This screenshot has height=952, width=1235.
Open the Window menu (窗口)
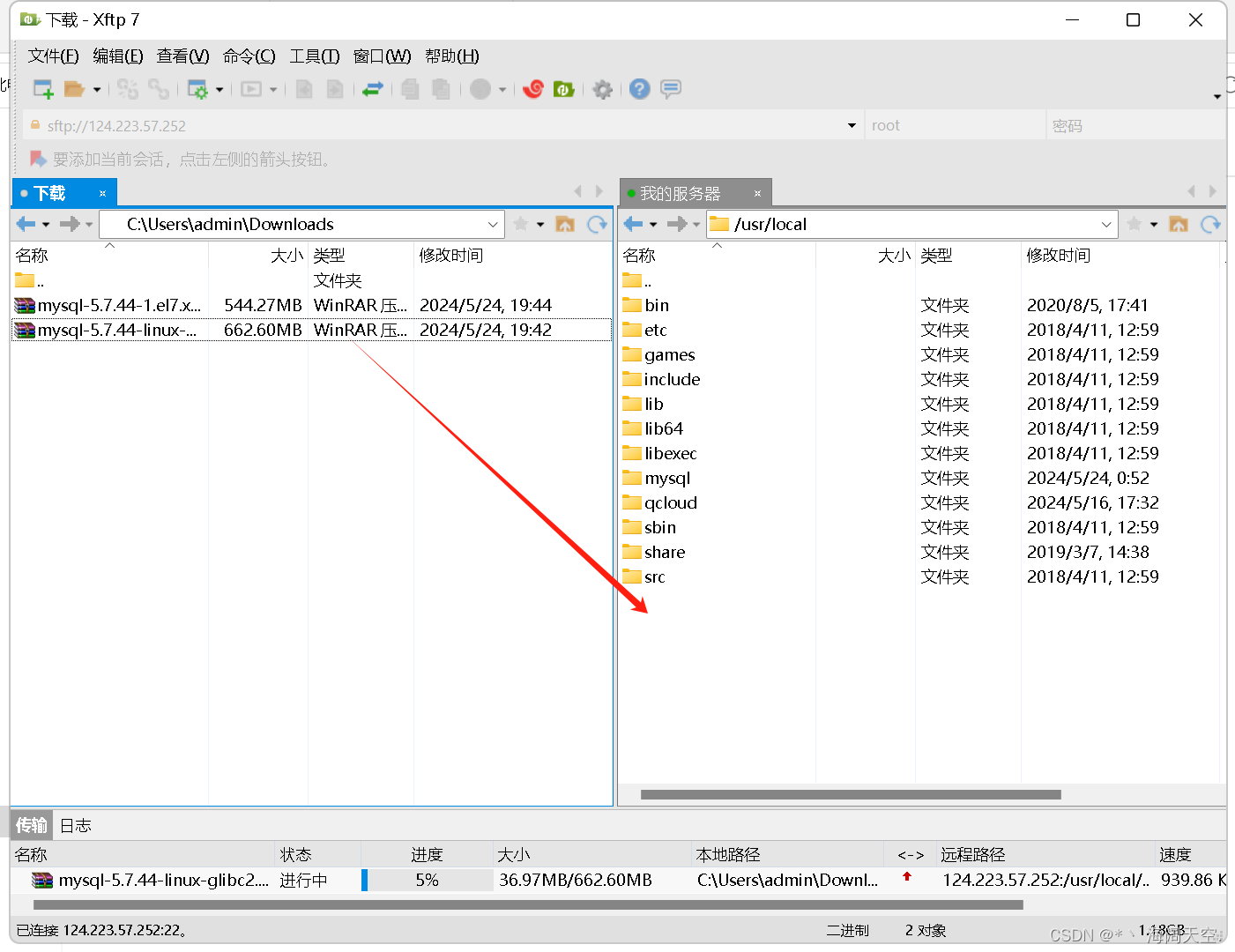(383, 56)
